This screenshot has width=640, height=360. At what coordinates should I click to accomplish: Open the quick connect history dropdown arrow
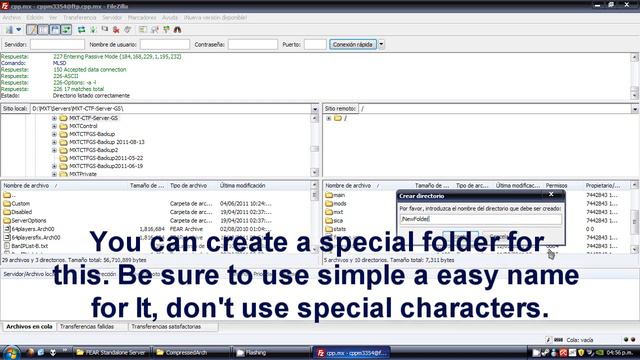381,44
